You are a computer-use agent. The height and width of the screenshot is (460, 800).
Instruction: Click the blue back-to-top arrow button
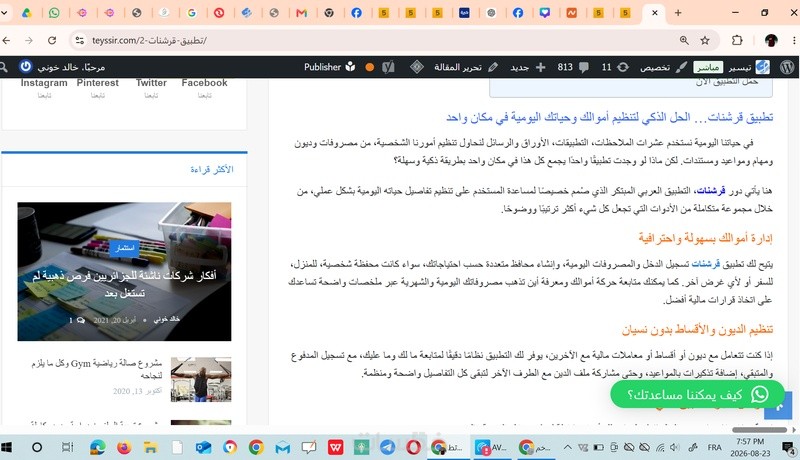tap(779, 406)
